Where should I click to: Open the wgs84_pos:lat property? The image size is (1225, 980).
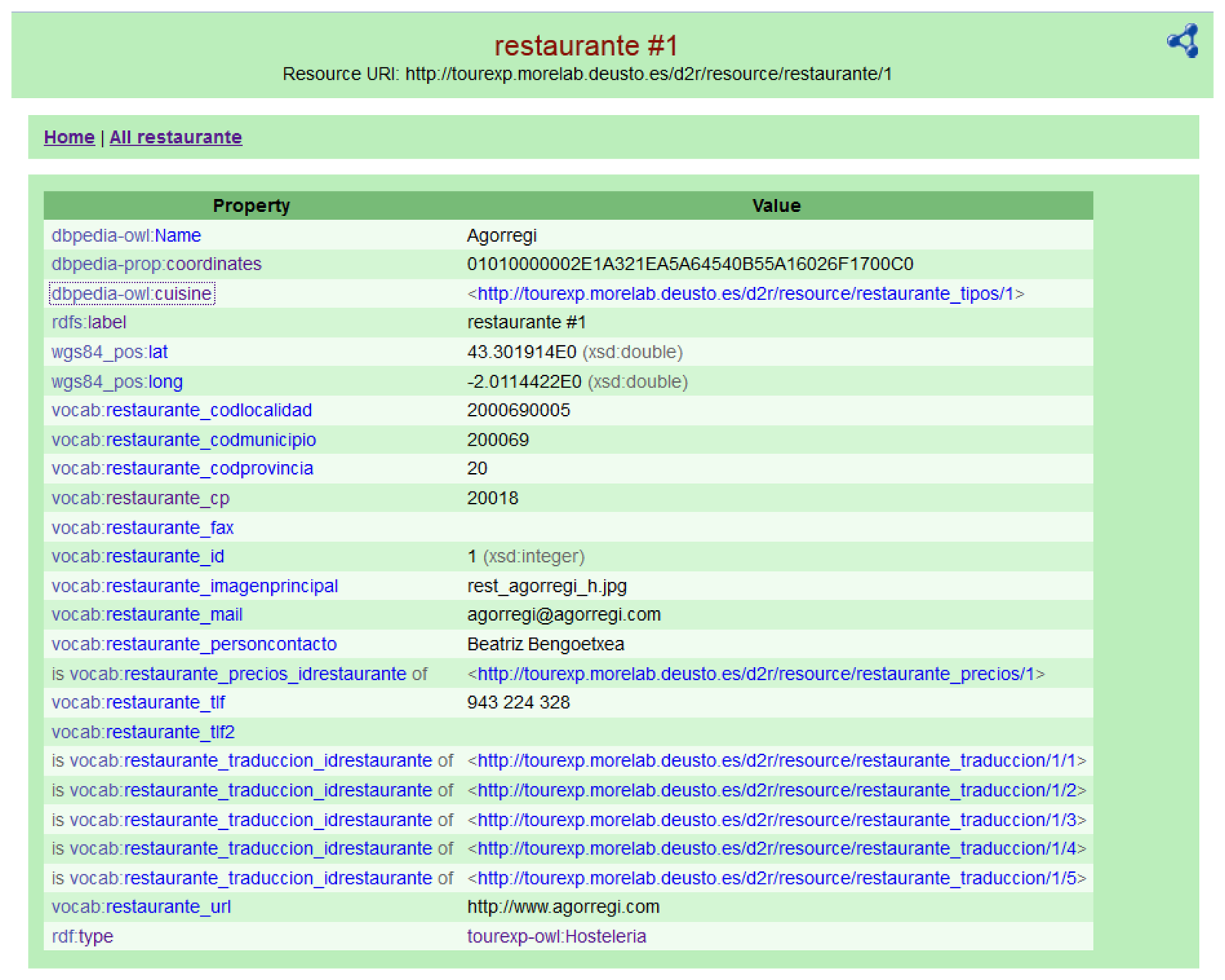pos(109,352)
